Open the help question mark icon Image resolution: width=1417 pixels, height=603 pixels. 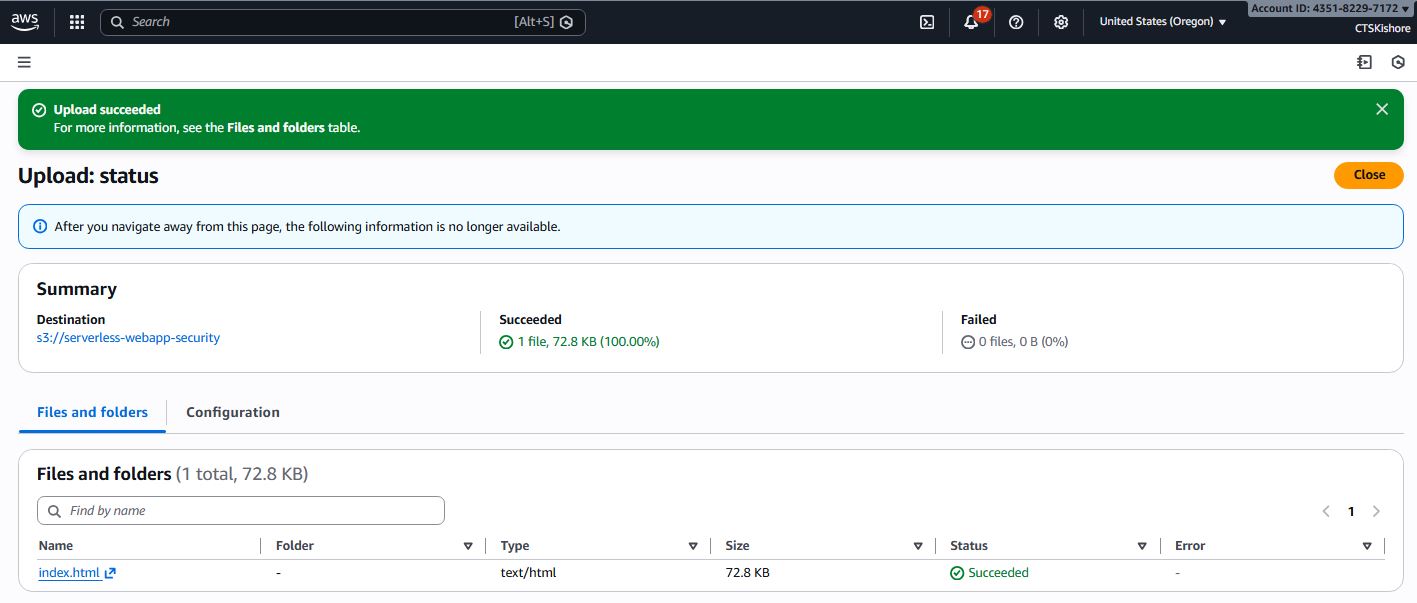point(1016,22)
